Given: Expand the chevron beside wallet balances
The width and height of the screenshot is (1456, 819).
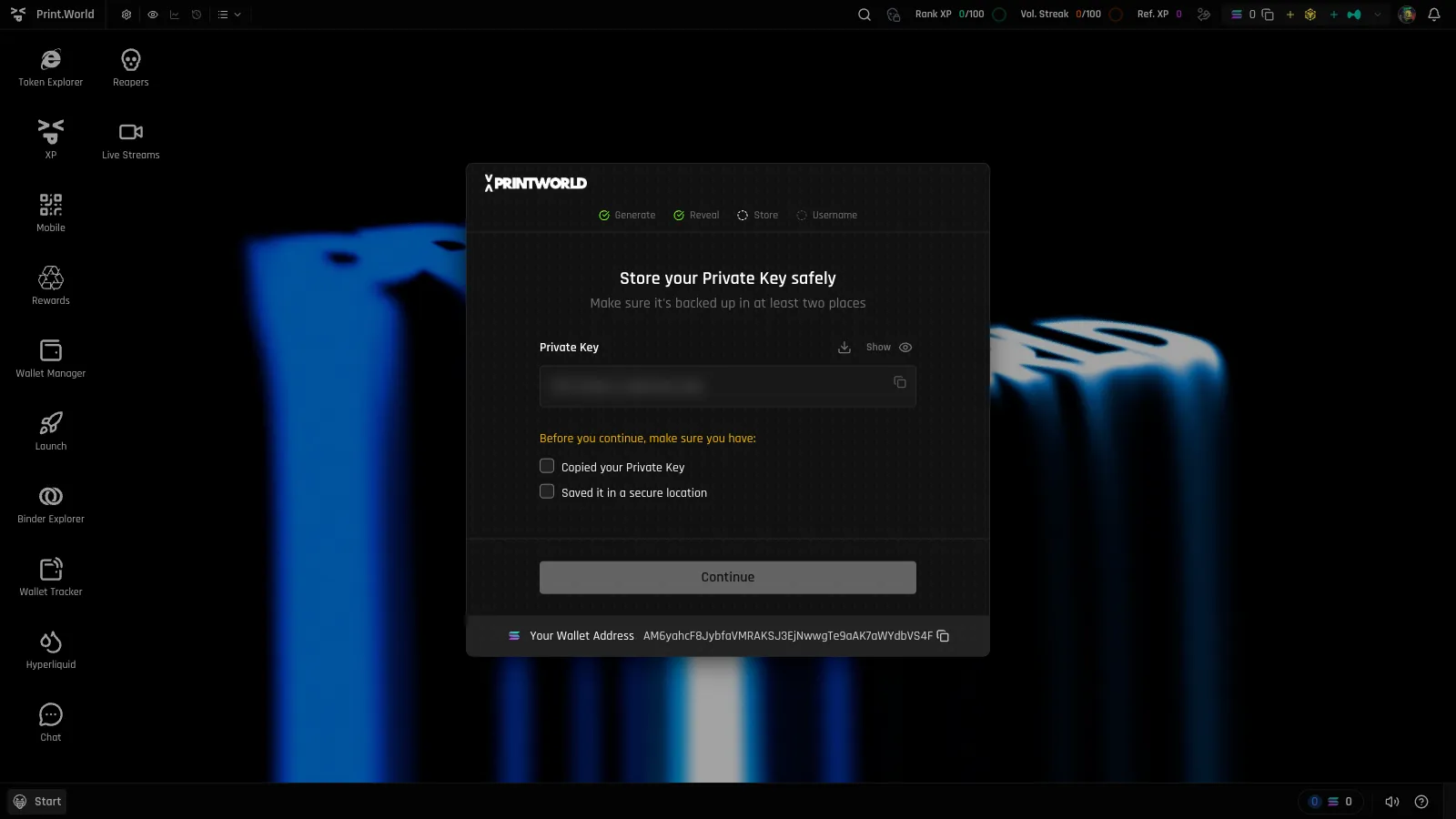Looking at the screenshot, I should click(x=1378, y=15).
